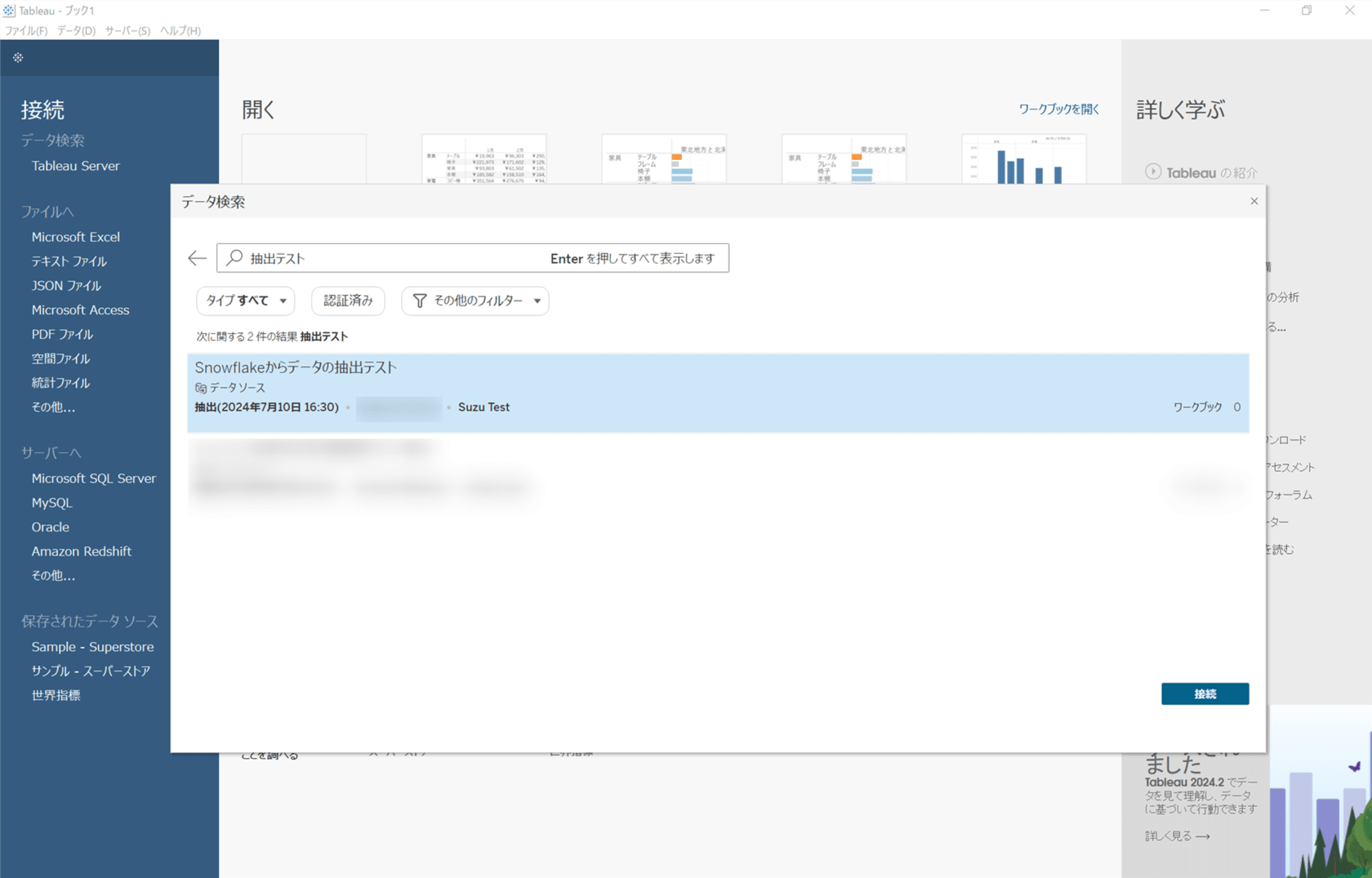Open the blue bar chart workbook thumbnail
Screen dimensions: 1372x878
[x=1024, y=159]
